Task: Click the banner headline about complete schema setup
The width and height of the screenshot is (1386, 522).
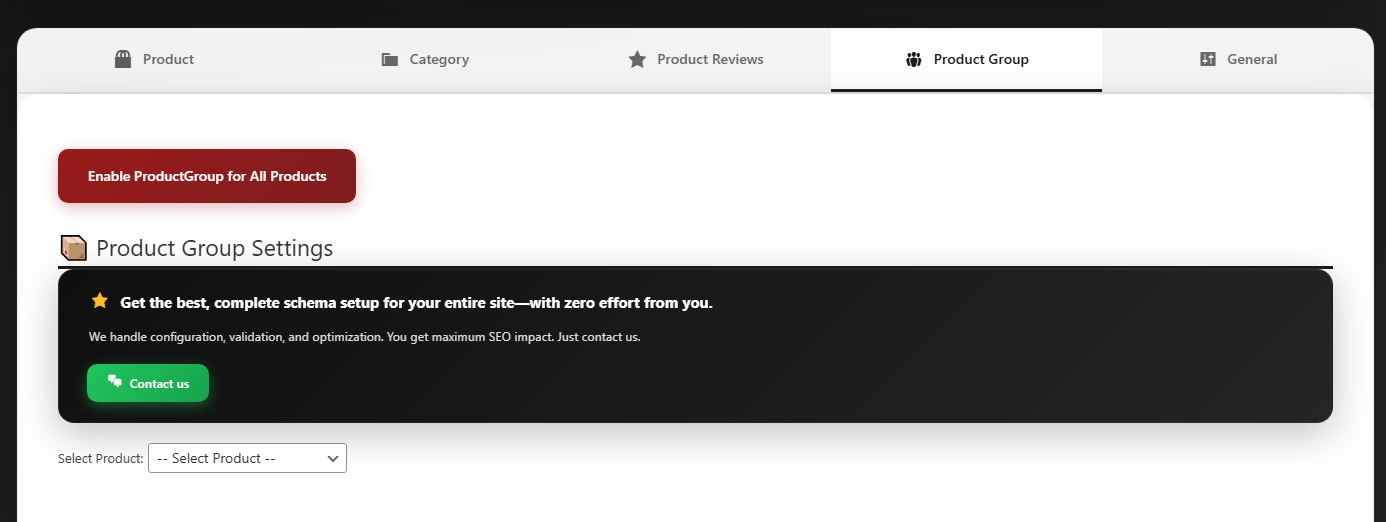Action: [x=416, y=303]
